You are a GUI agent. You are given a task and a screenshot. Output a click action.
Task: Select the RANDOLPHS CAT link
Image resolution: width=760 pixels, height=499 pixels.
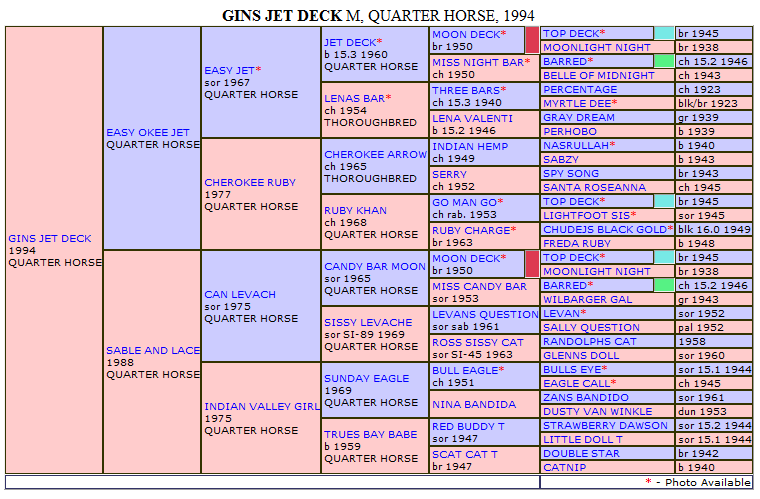coord(589,342)
